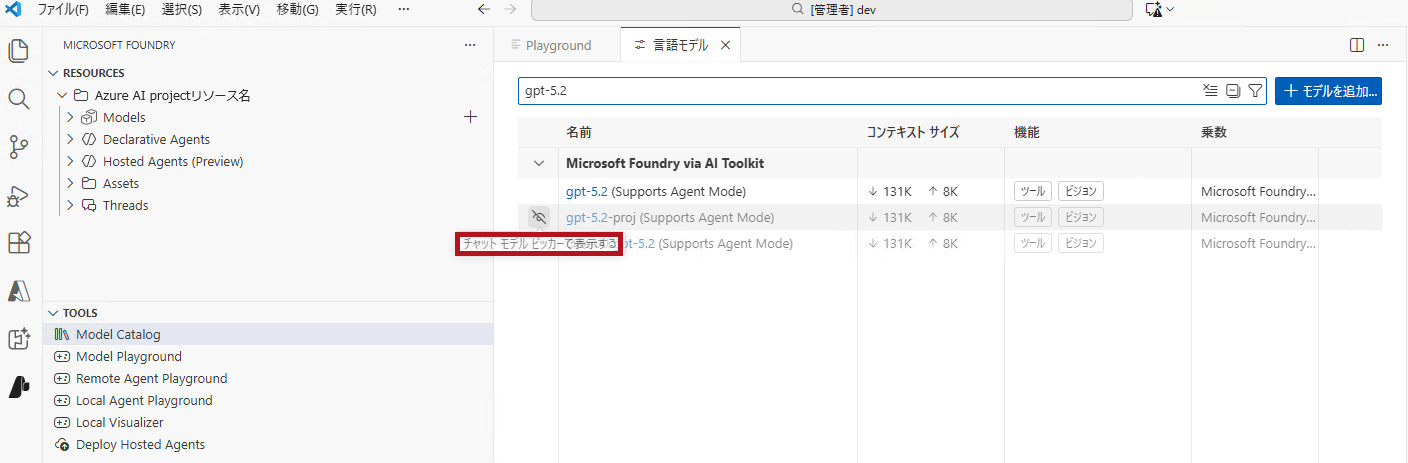
Task: Open the chat dropdown chevron in title bar
Action: click(x=1170, y=9)
